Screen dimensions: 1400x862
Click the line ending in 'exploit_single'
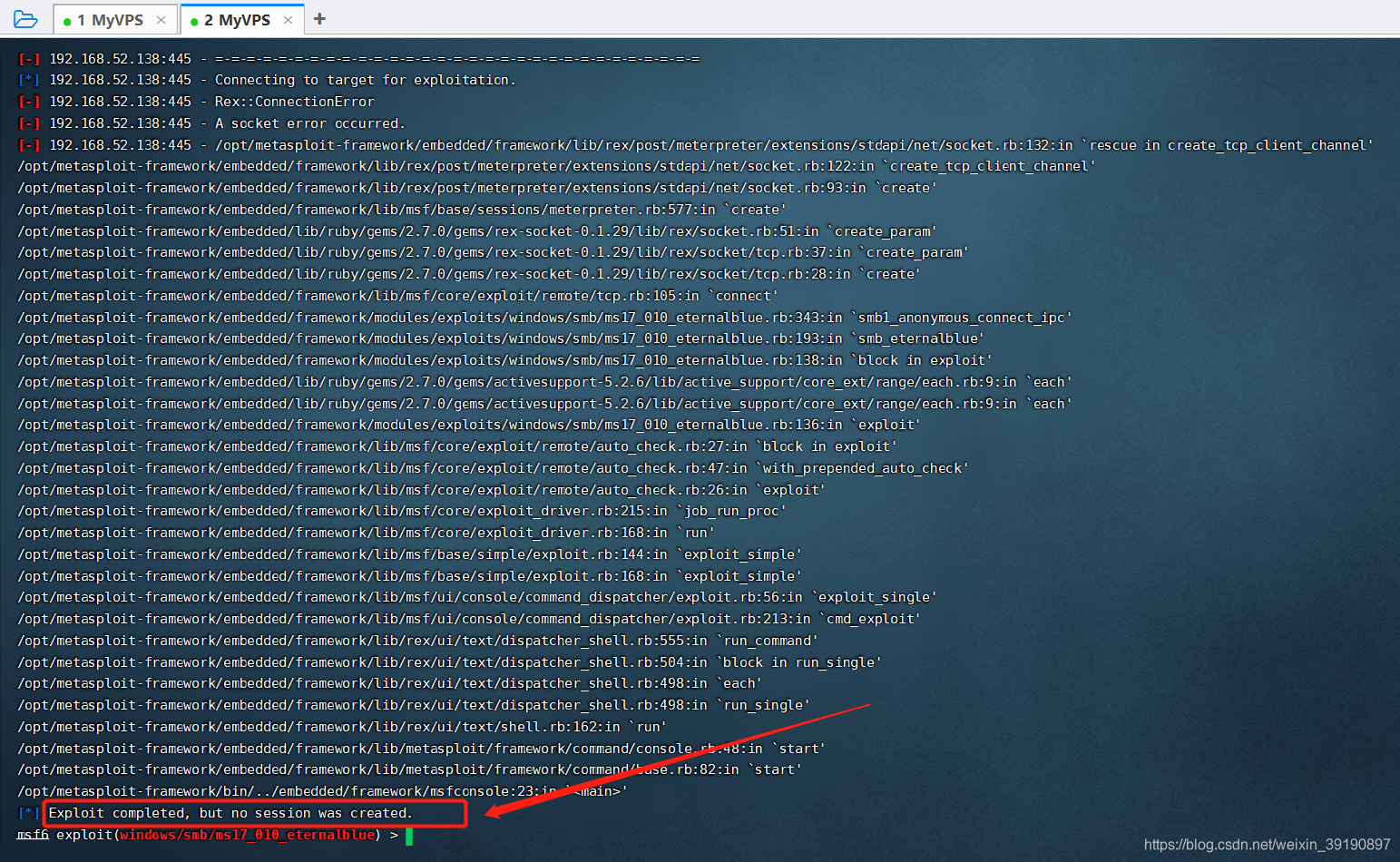click(x=477, y=597)
